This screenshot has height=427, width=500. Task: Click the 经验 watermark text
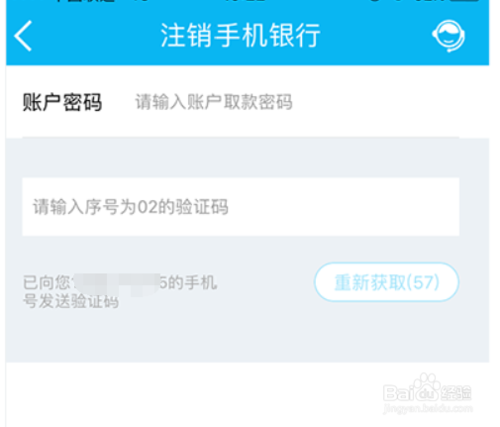coord(456,393)
